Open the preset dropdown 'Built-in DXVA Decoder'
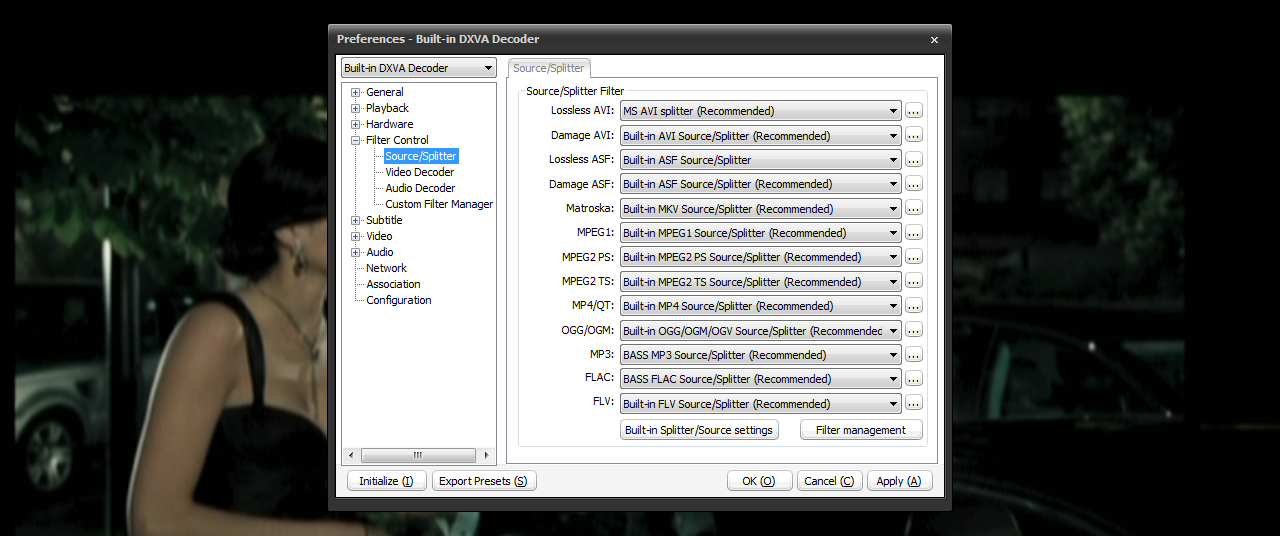This screenshot has height=536, width=1280. pyautogui.click(x=418, y=68)
